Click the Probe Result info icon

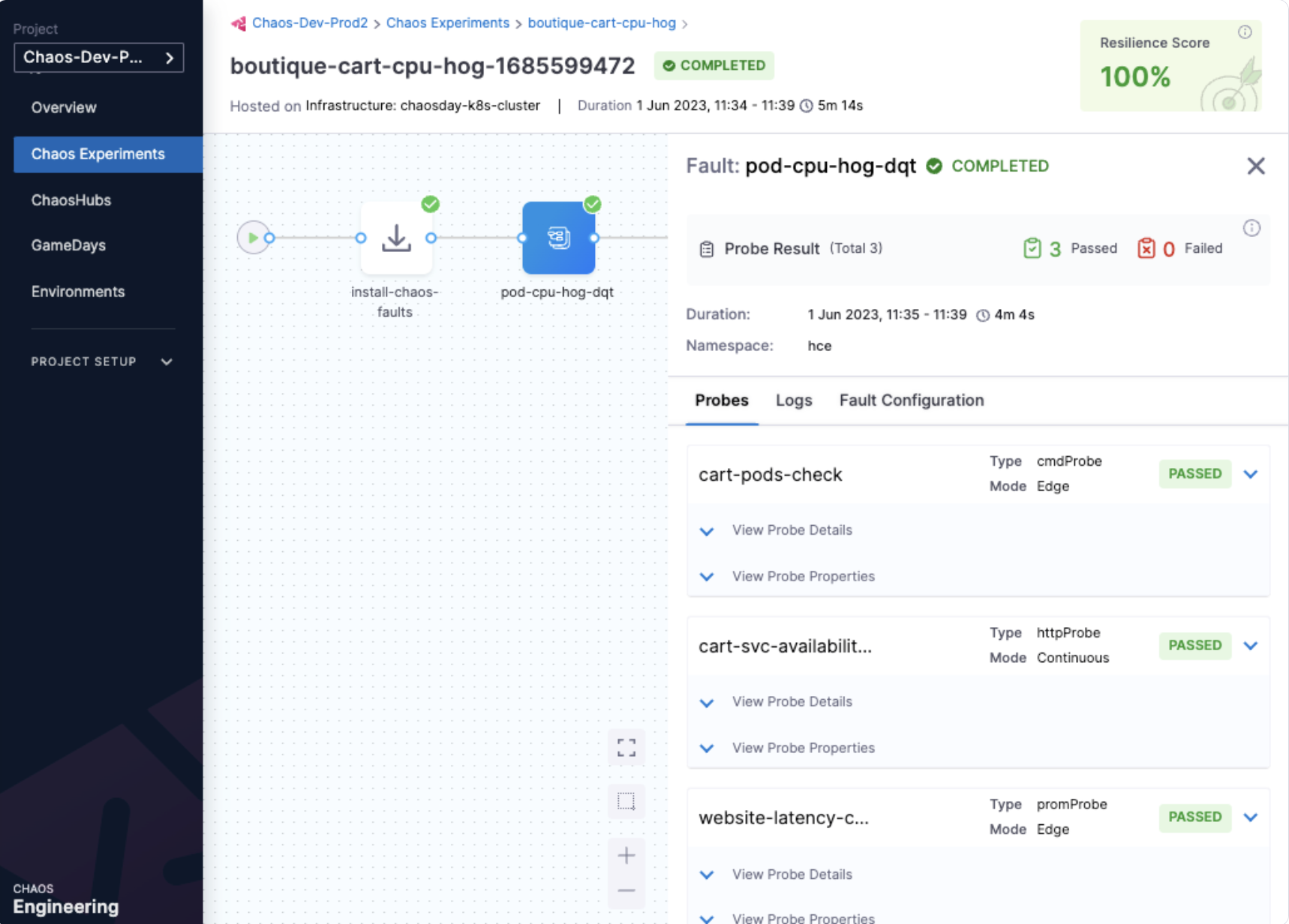pyautogui.click(x=1251, y=228)
